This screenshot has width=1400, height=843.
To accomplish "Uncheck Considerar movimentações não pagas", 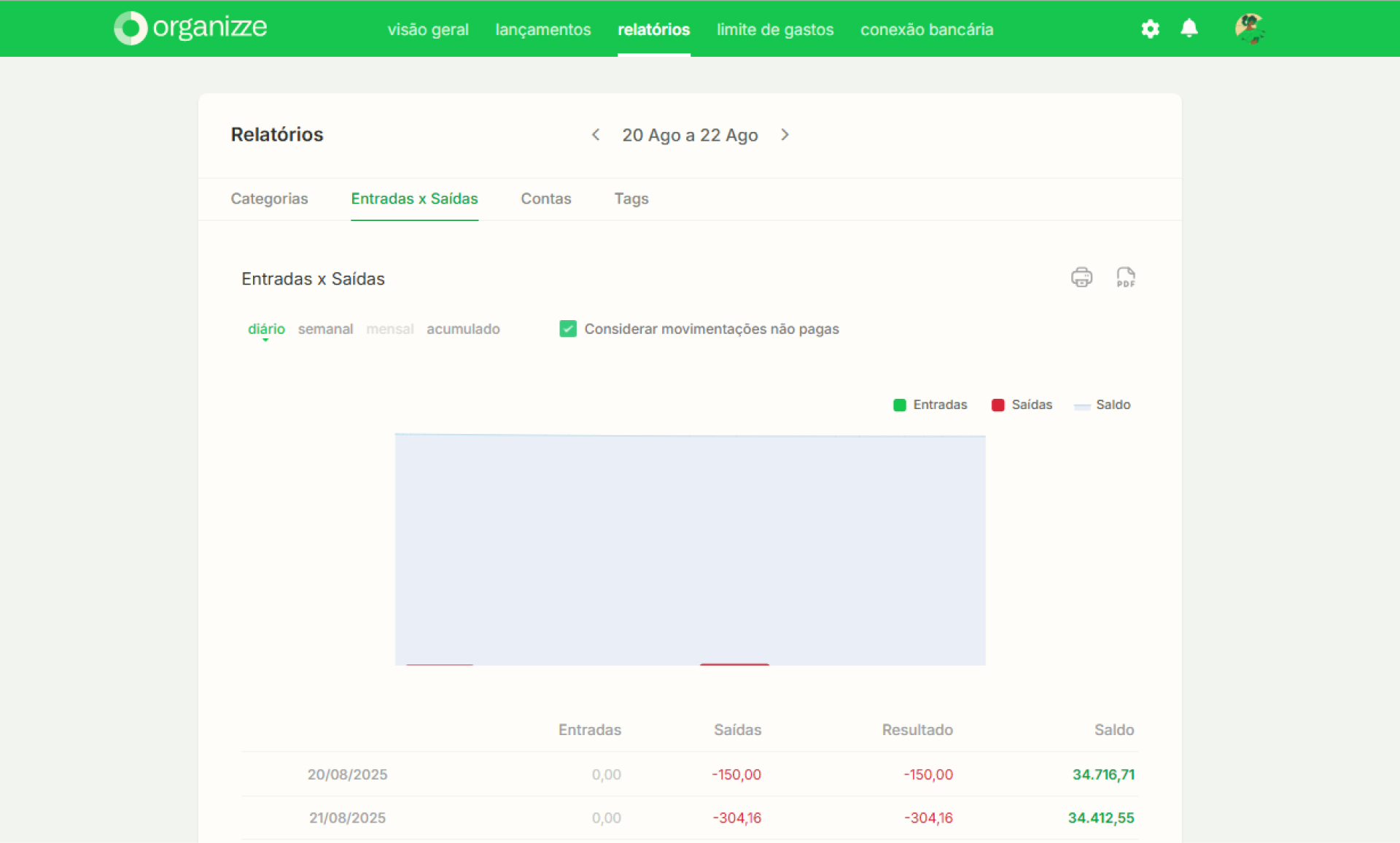I will [568, 329].
